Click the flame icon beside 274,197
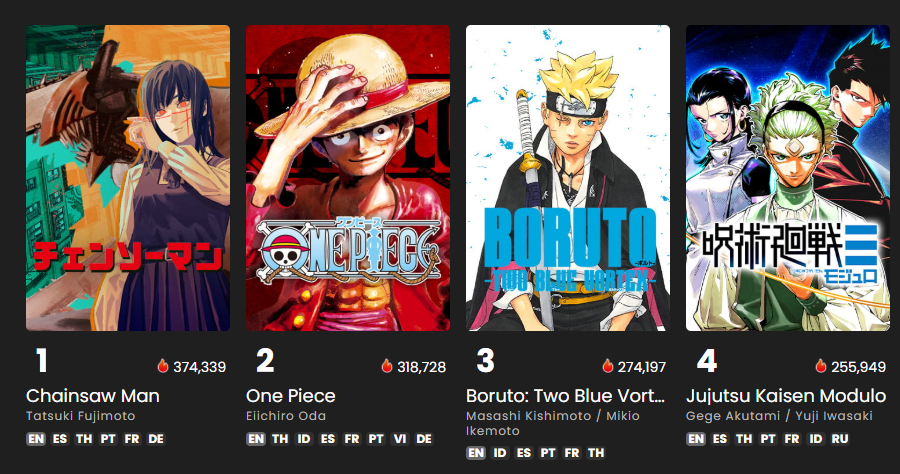This screenshot has height=474, width=900. (608, 366)
